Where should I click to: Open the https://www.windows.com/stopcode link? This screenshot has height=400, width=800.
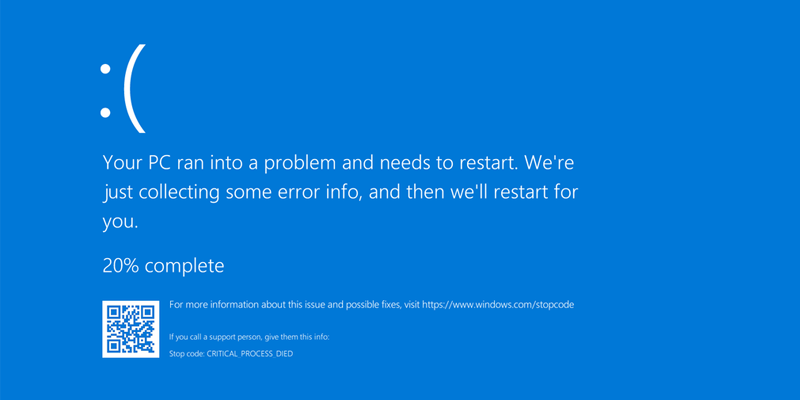(498, 305)
